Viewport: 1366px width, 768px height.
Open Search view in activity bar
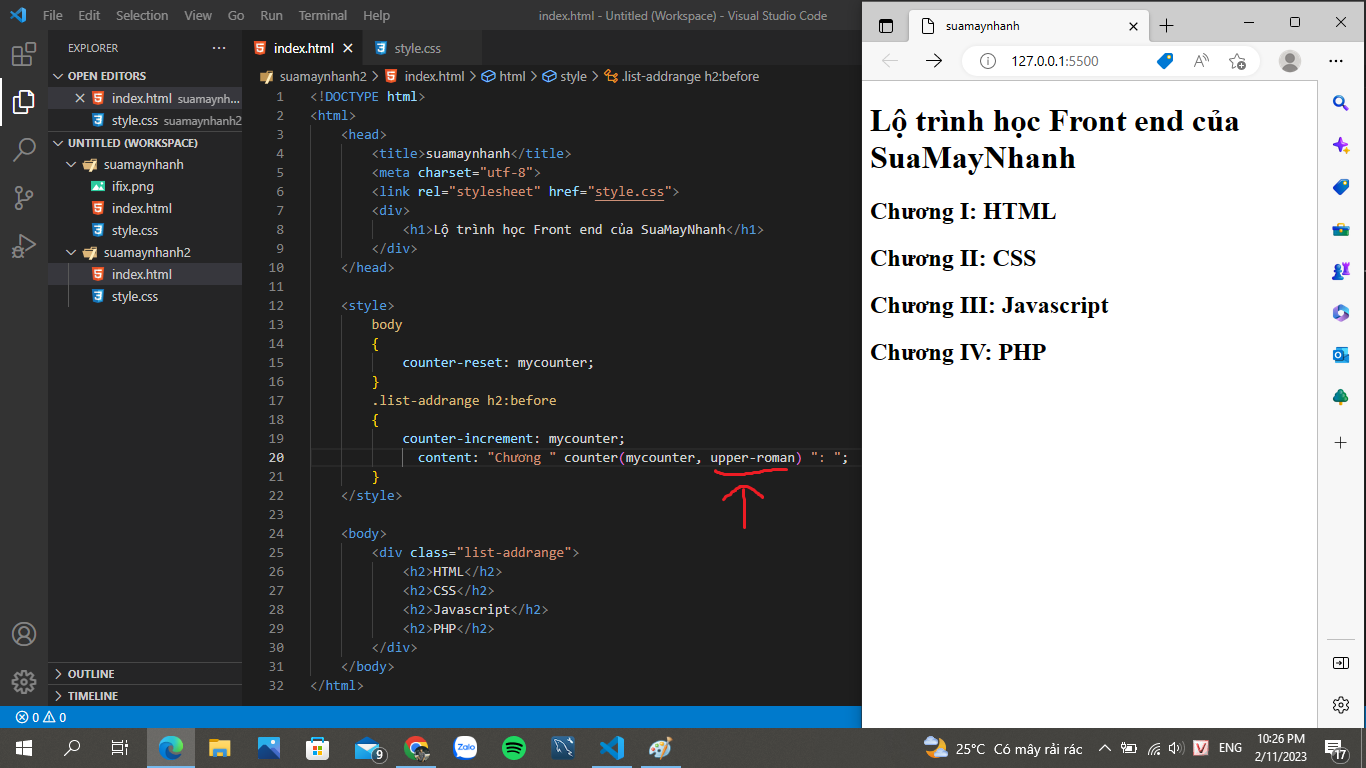(x=24, y=150)
